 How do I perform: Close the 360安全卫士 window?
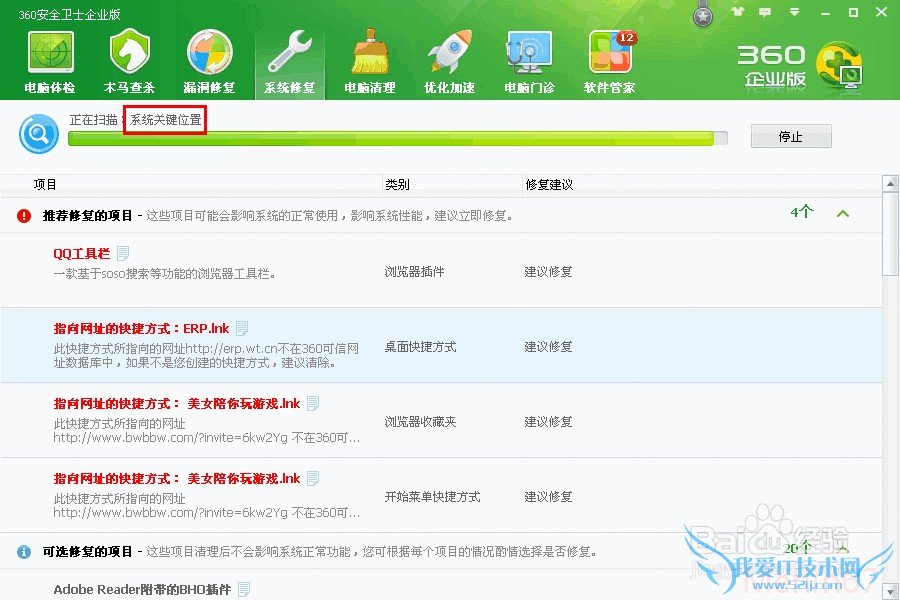(x=882, y=12)
